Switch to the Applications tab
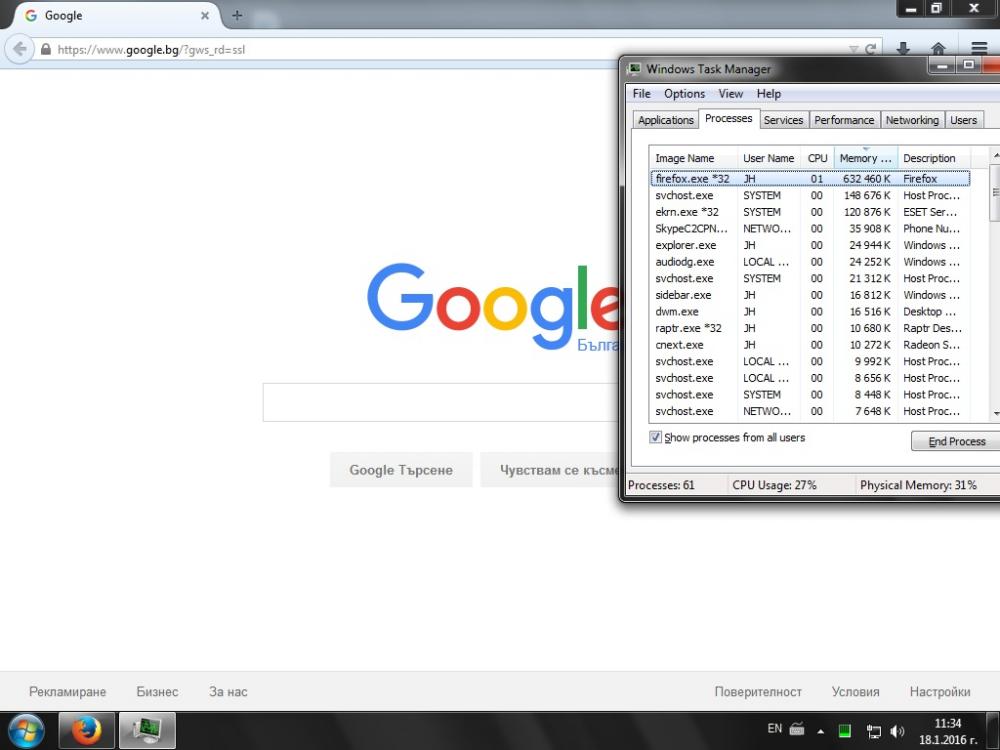 click(665, 120)
